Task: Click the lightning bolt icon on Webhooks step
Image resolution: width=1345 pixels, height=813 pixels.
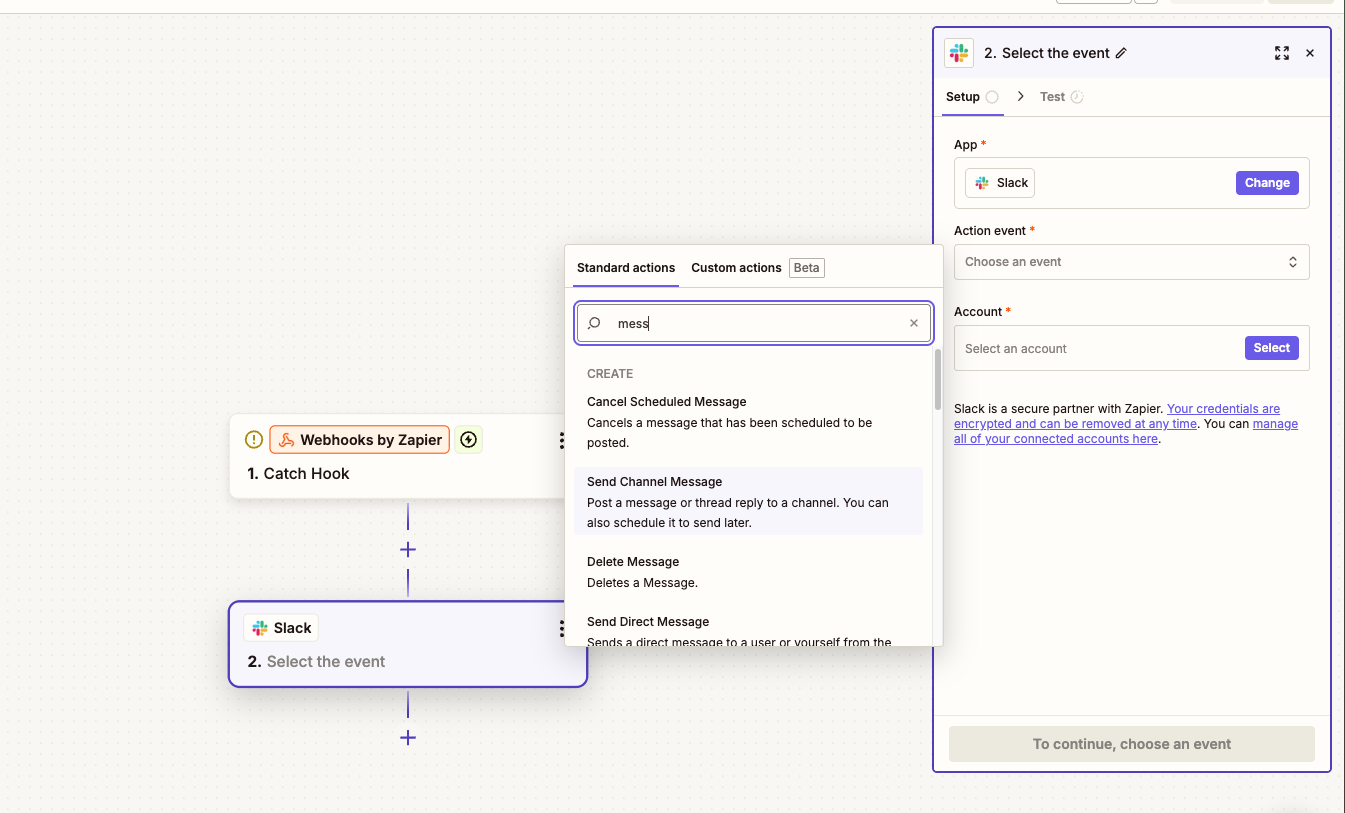Action: [468, 440]
